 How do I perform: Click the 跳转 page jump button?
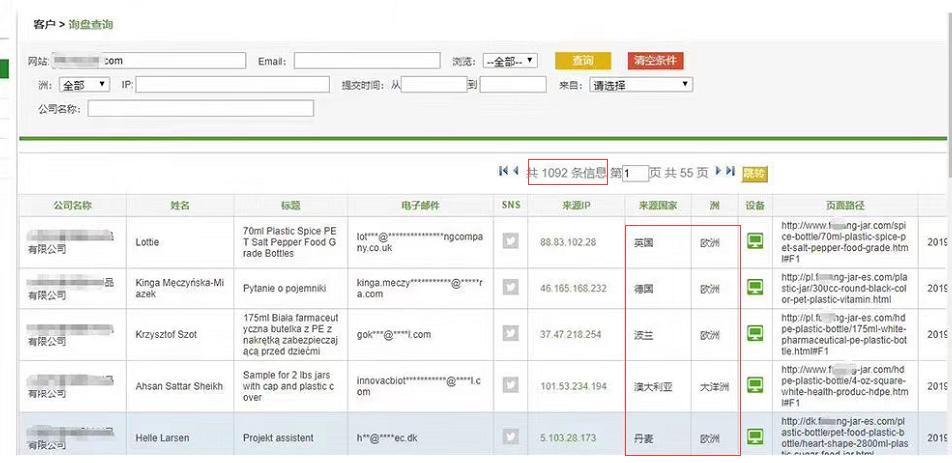click(x=753, y=173)
